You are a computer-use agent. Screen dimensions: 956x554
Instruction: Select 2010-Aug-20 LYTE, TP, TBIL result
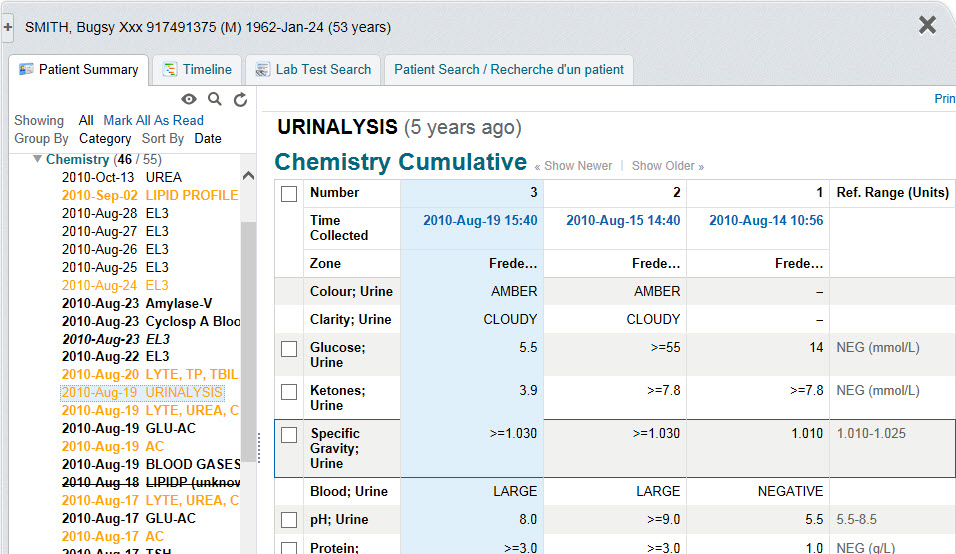(x=150, y=375)
